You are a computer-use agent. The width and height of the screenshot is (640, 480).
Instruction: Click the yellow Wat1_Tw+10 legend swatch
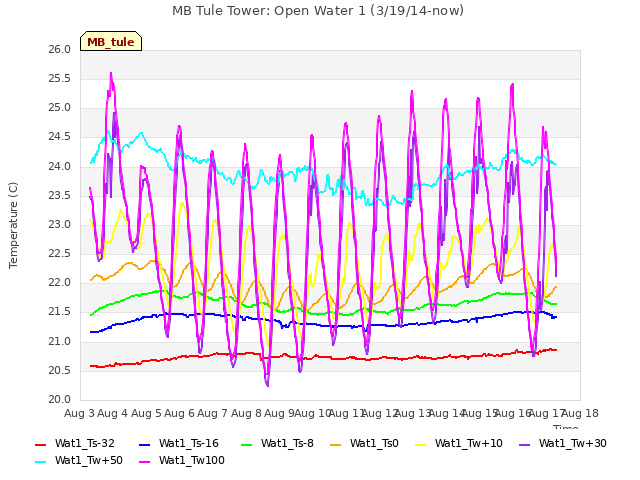420,444
